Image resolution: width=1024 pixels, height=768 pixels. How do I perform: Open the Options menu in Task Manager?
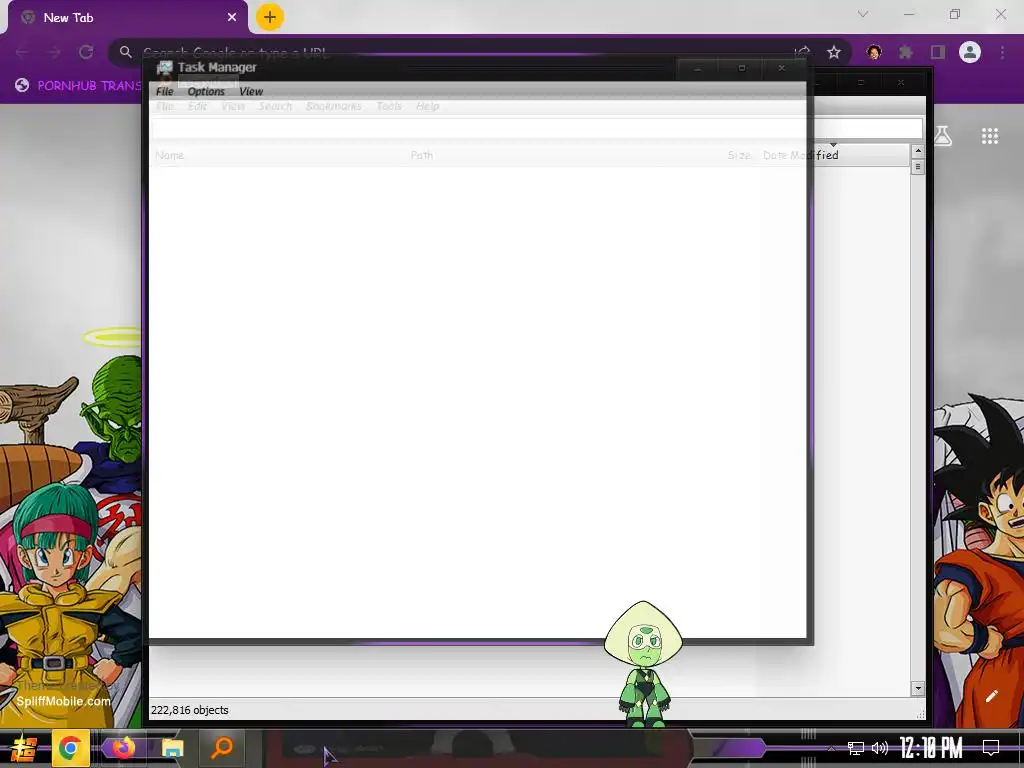[x=206, y=91]
